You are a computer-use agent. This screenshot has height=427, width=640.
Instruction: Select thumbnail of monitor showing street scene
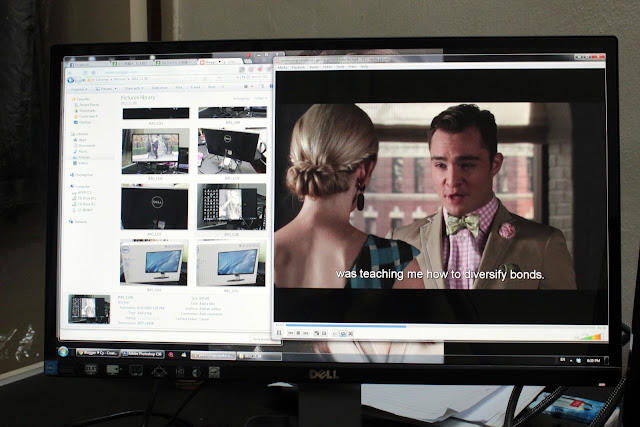pos(156,151)
